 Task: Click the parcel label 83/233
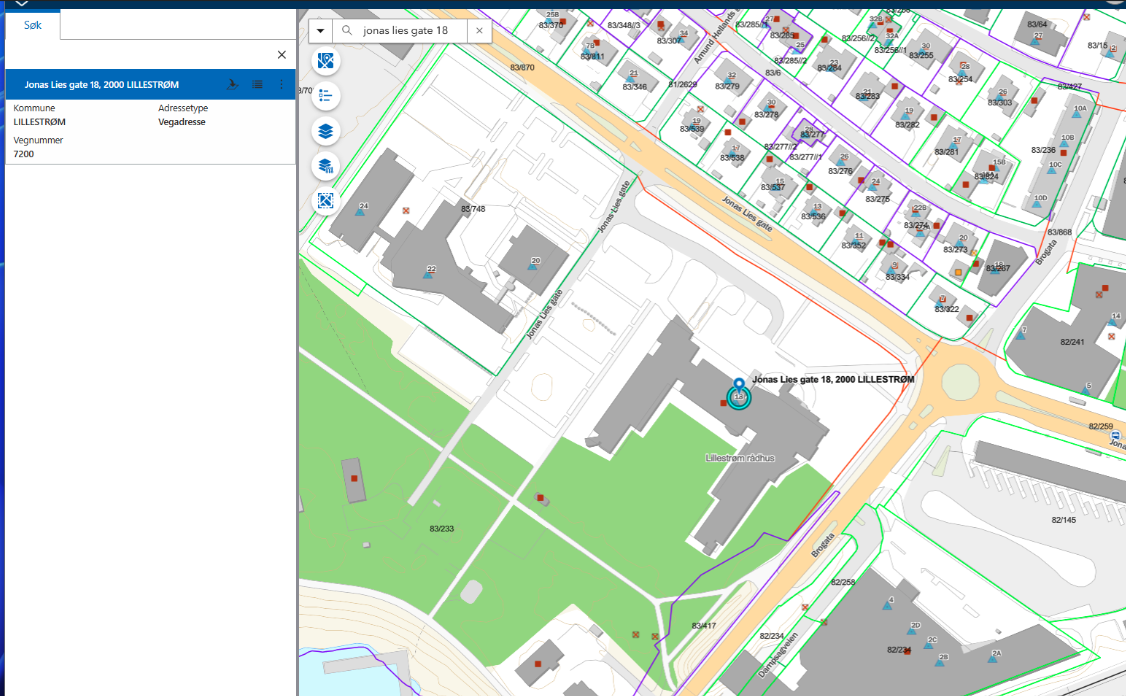[x=441, y=528]
